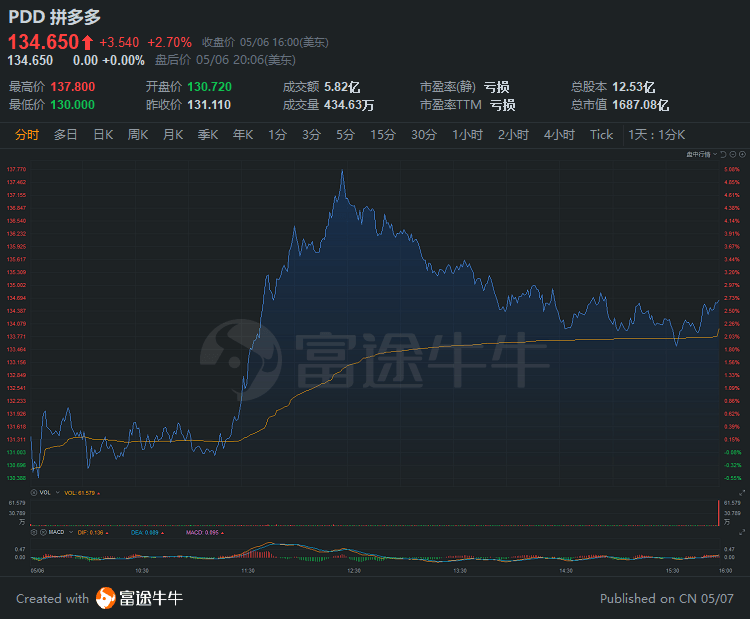Open the 盘中行情 session dropdown
This screenshot has width=750, height=619.
coord(702,155)
